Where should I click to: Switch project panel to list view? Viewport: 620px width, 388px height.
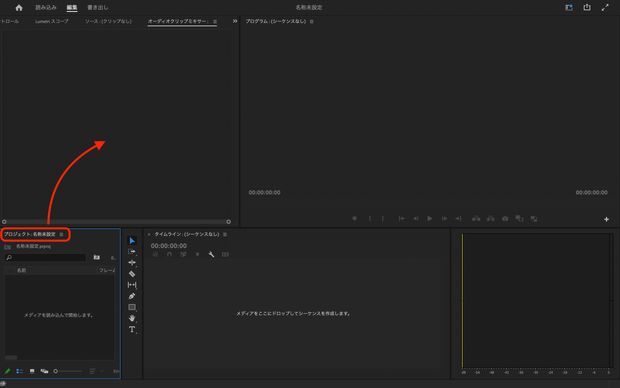point(19,371)
